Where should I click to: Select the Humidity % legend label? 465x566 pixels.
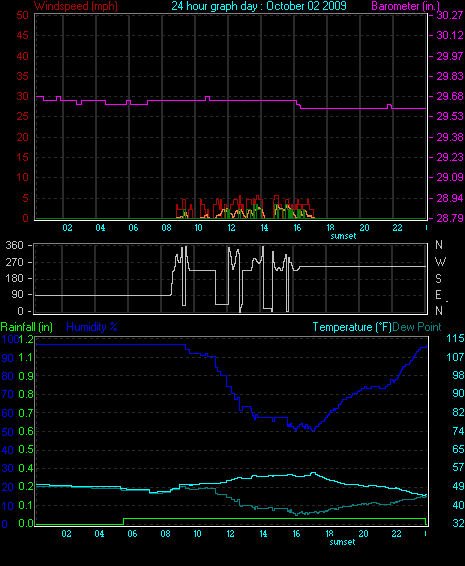pos(92,327)
